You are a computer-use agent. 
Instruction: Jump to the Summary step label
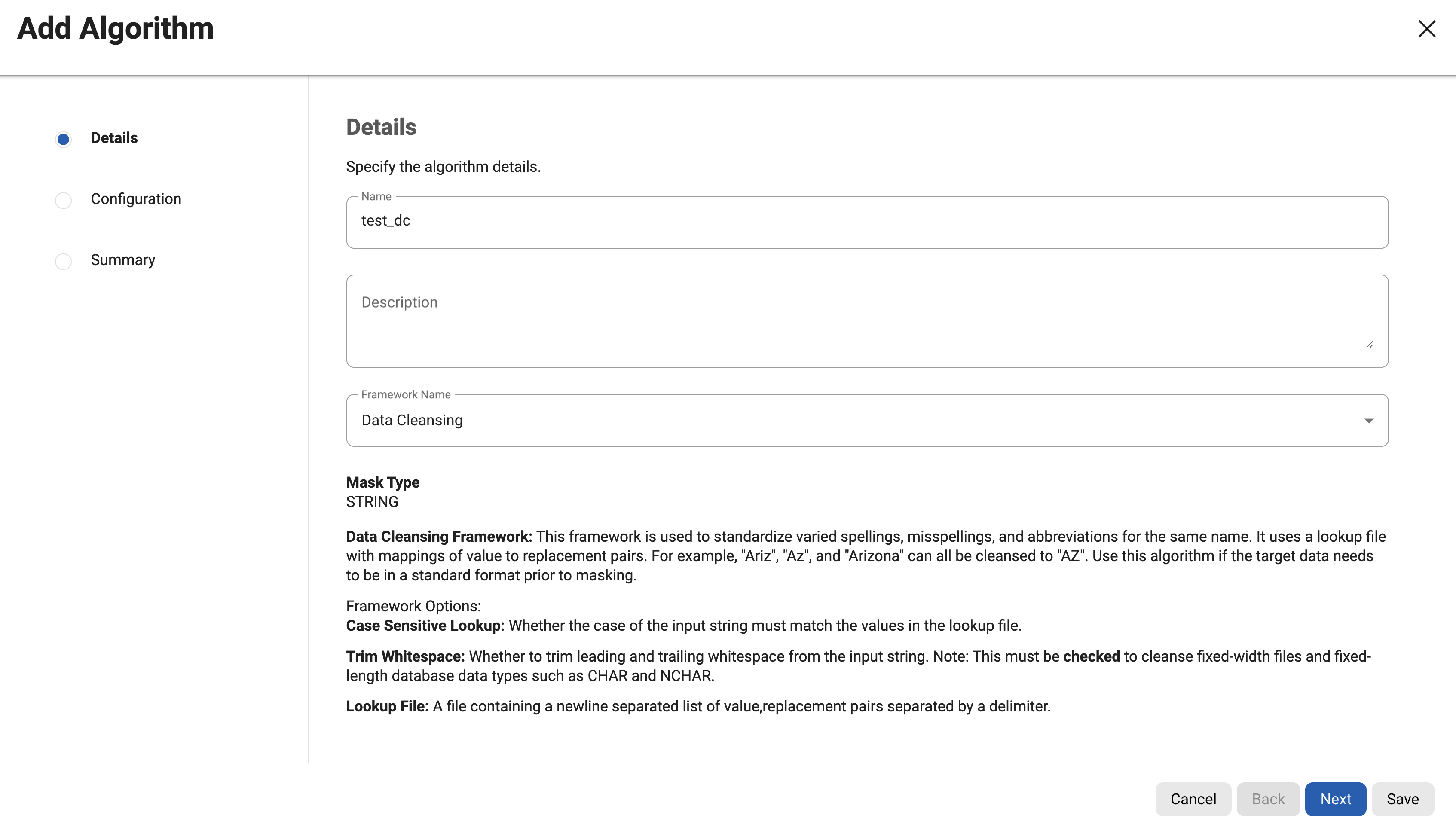point(123,260)
